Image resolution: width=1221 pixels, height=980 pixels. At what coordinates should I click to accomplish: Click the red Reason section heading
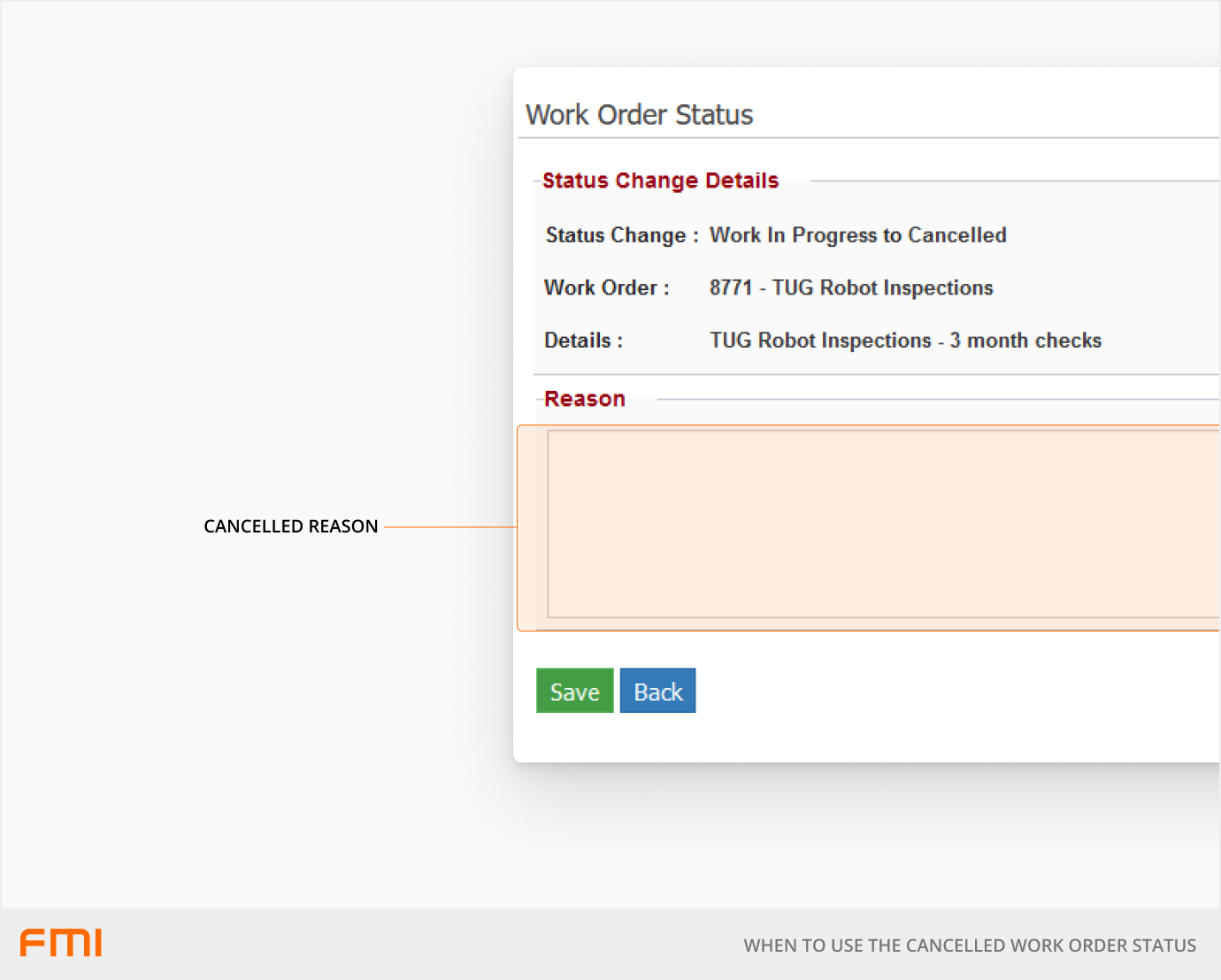tap(584, 399)
